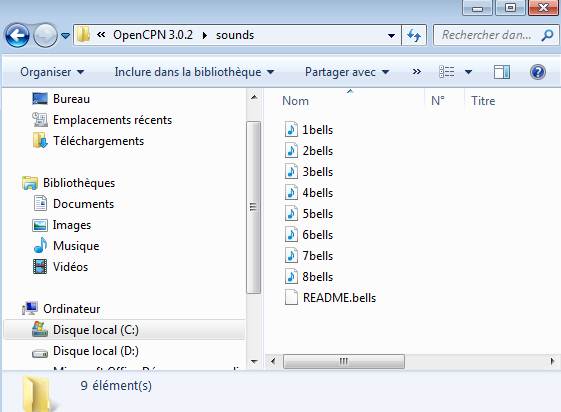
Task: Click the refresh icon beside address bar
Action: point(414,35)
